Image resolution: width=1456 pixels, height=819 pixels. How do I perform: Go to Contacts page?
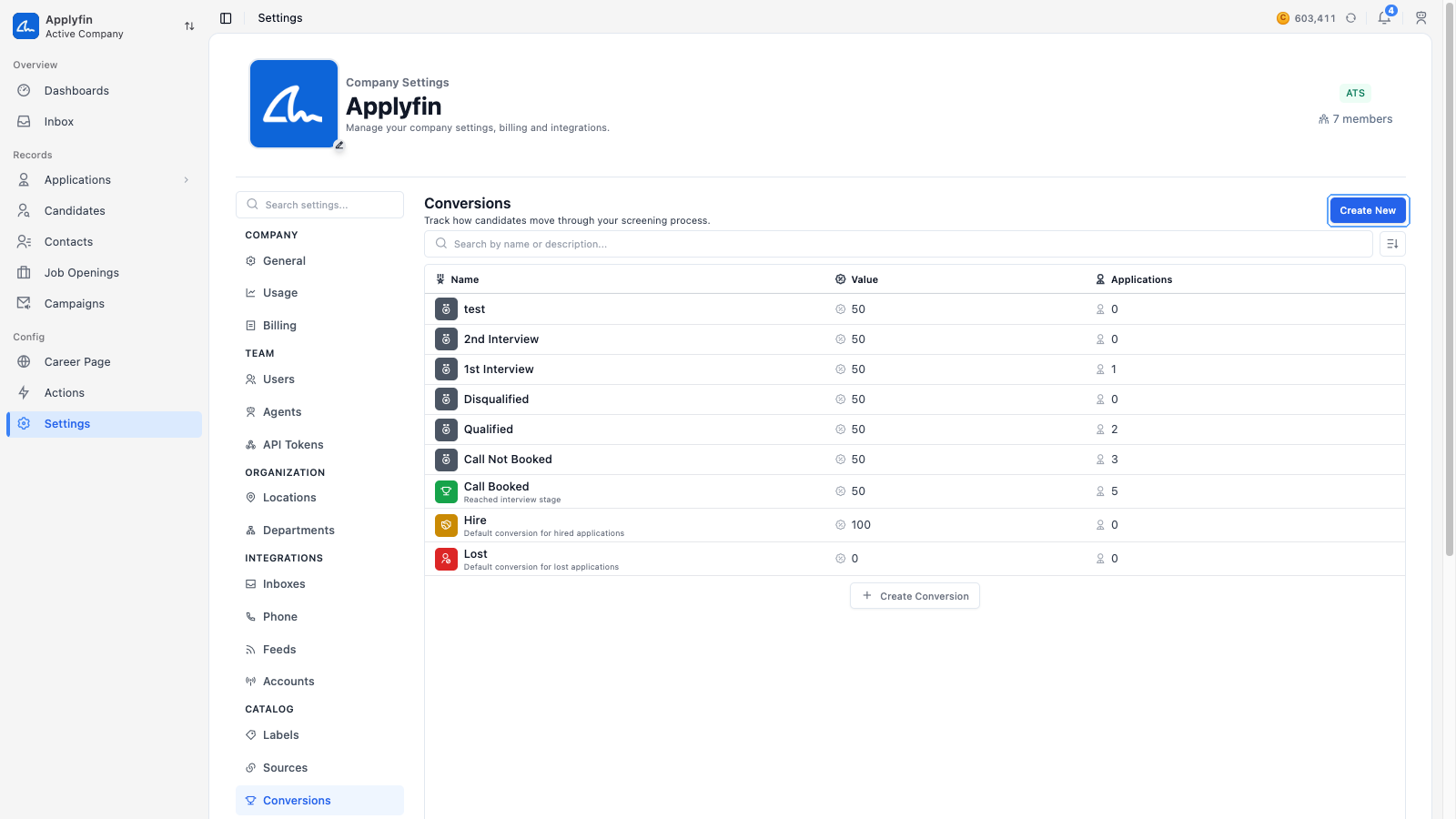[104, 242]
